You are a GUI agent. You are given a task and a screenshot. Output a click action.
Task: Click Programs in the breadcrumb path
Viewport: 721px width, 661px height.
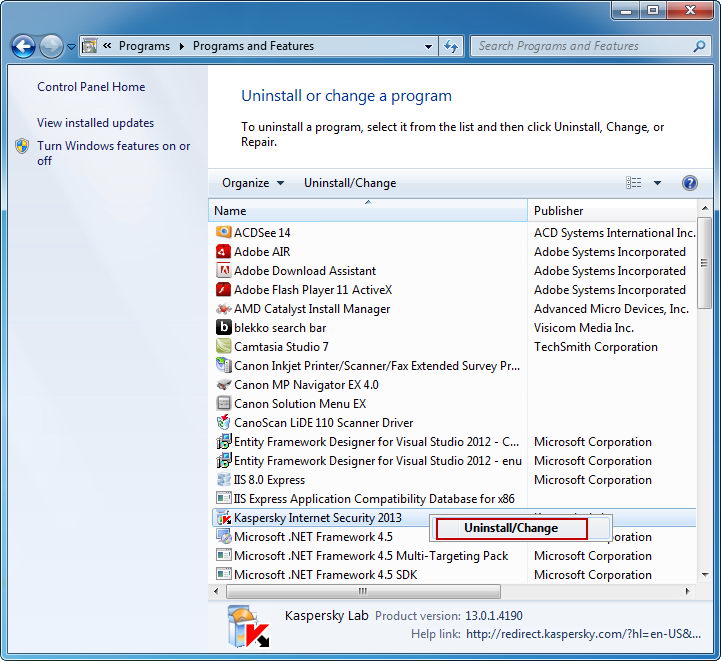click(x=144, y=46)
